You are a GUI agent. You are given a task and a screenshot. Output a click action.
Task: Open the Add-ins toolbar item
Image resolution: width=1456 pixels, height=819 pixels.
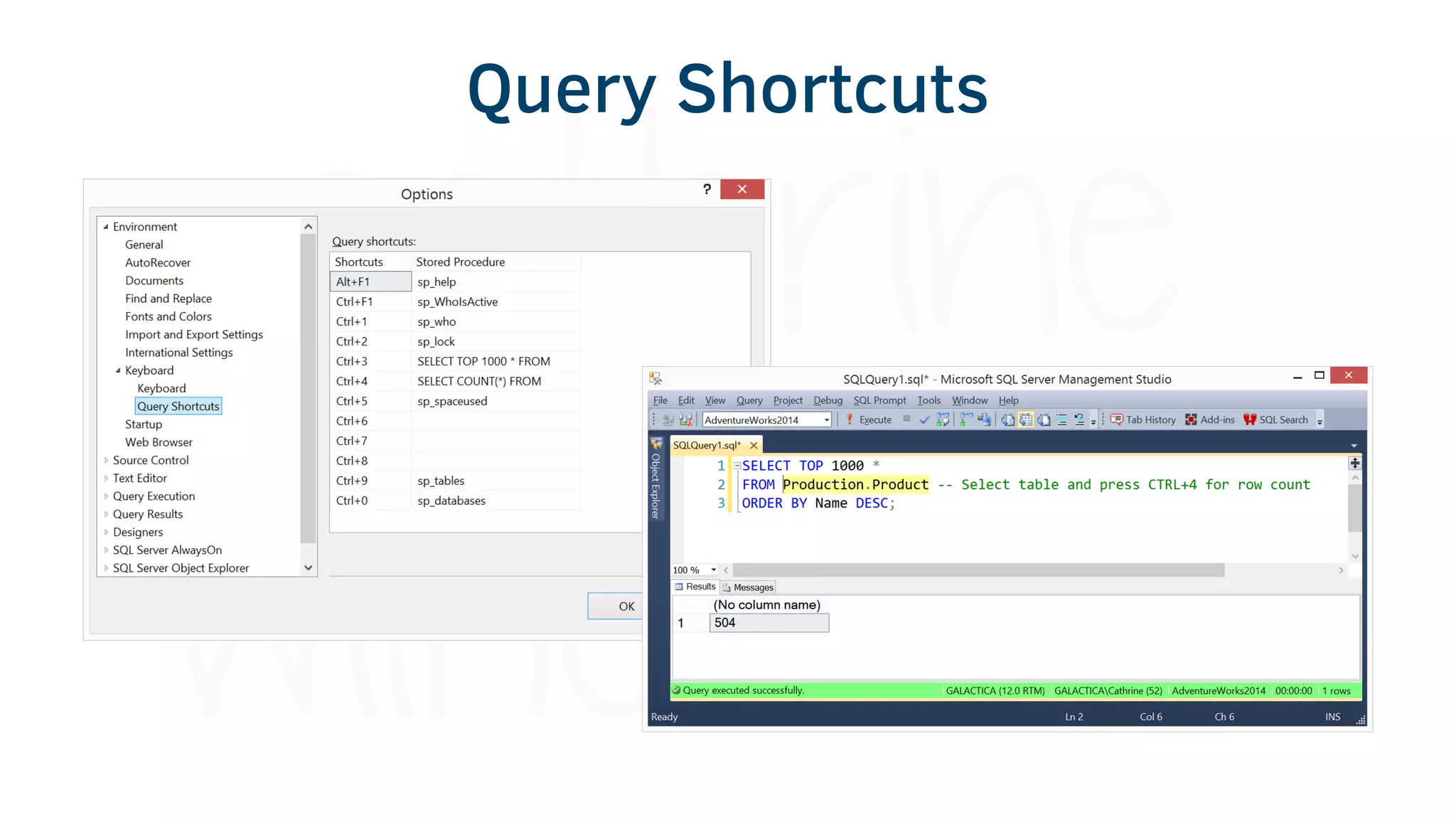click(x=1210, y=419)
